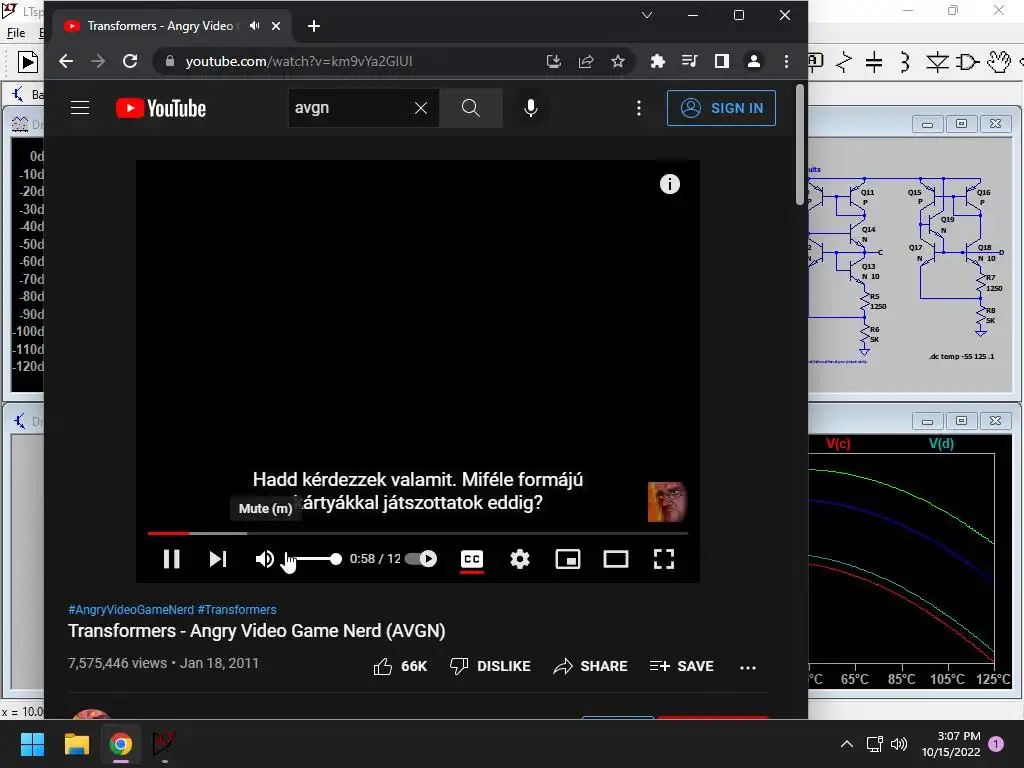The image size is (1024, 768).
Task: Enter full screen mode
Action: coord(664,559)
